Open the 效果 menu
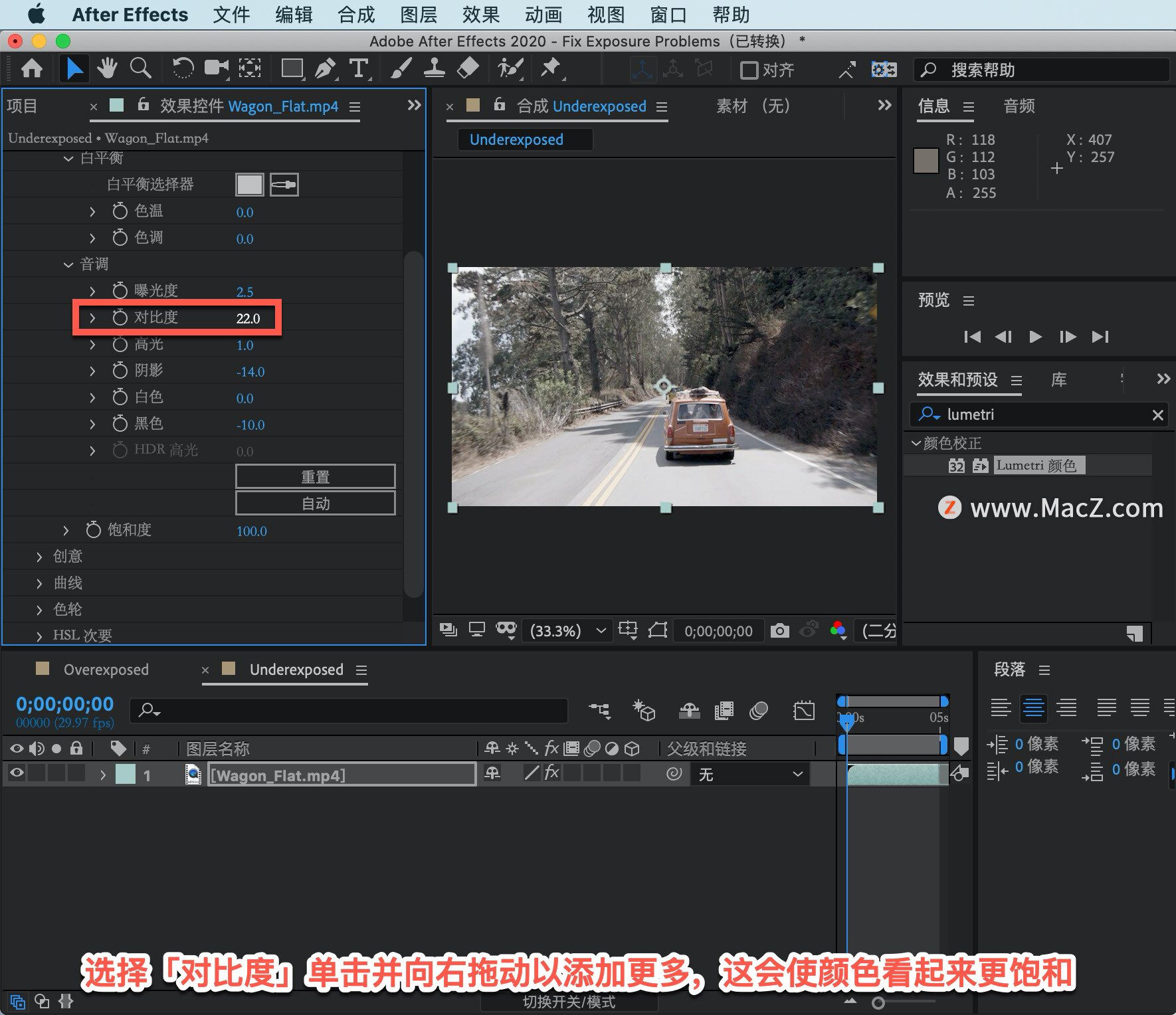The width and height of the screenshot is (1176, 1015). (480, 15)
